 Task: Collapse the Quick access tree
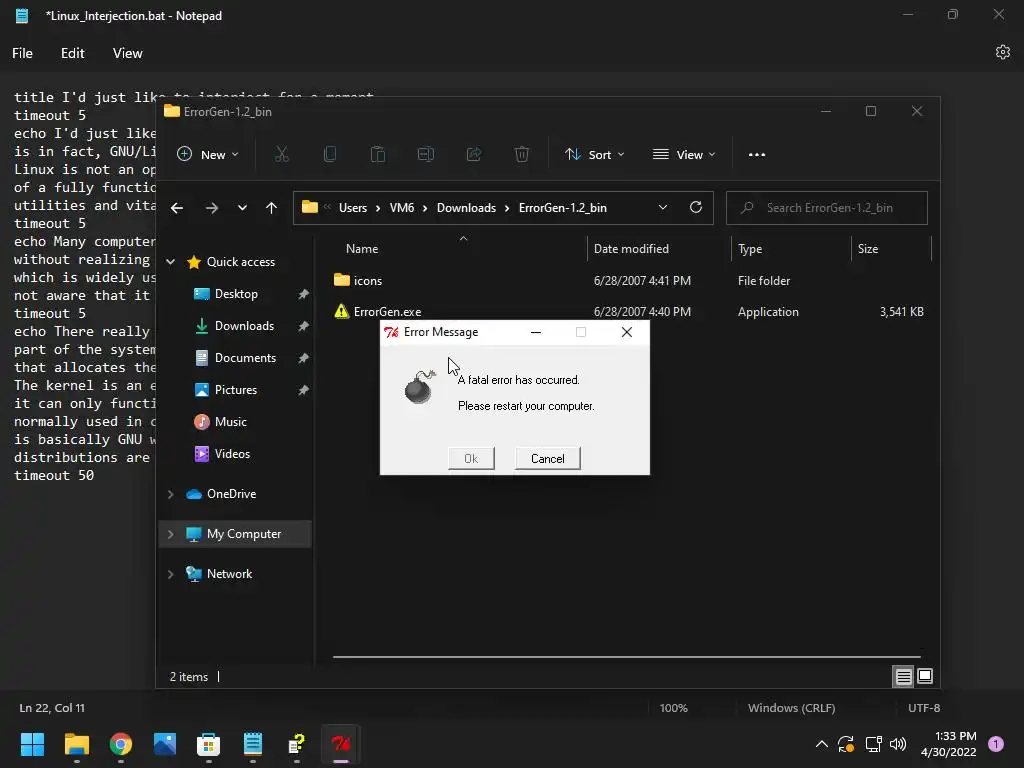click(x=170, y=262)
